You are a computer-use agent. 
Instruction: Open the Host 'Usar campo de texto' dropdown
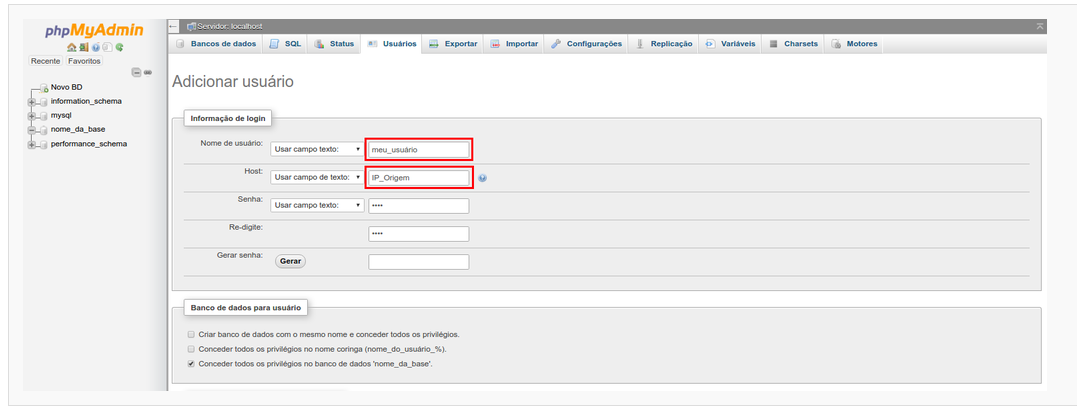coord(316,177)
